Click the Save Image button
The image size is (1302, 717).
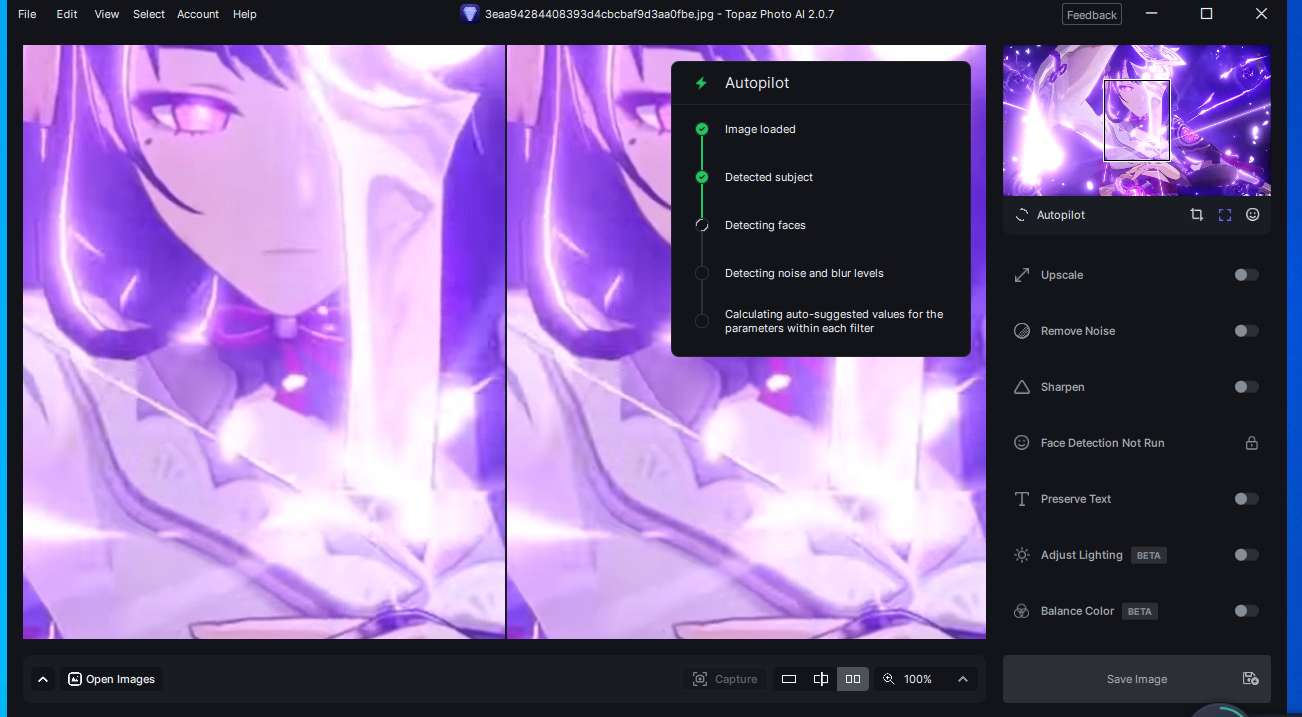coord(1137,679)
